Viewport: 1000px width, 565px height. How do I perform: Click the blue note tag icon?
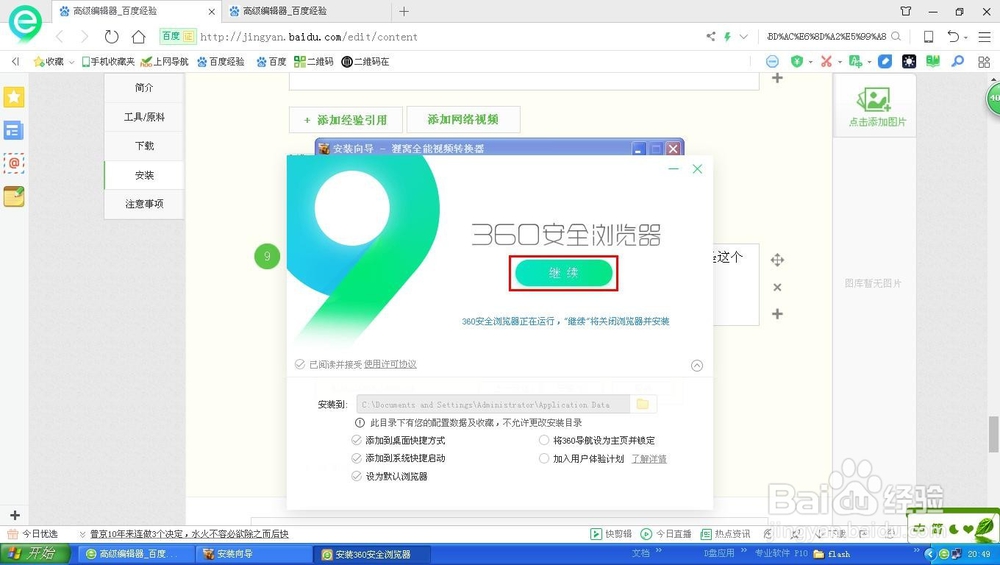point(885,61)
